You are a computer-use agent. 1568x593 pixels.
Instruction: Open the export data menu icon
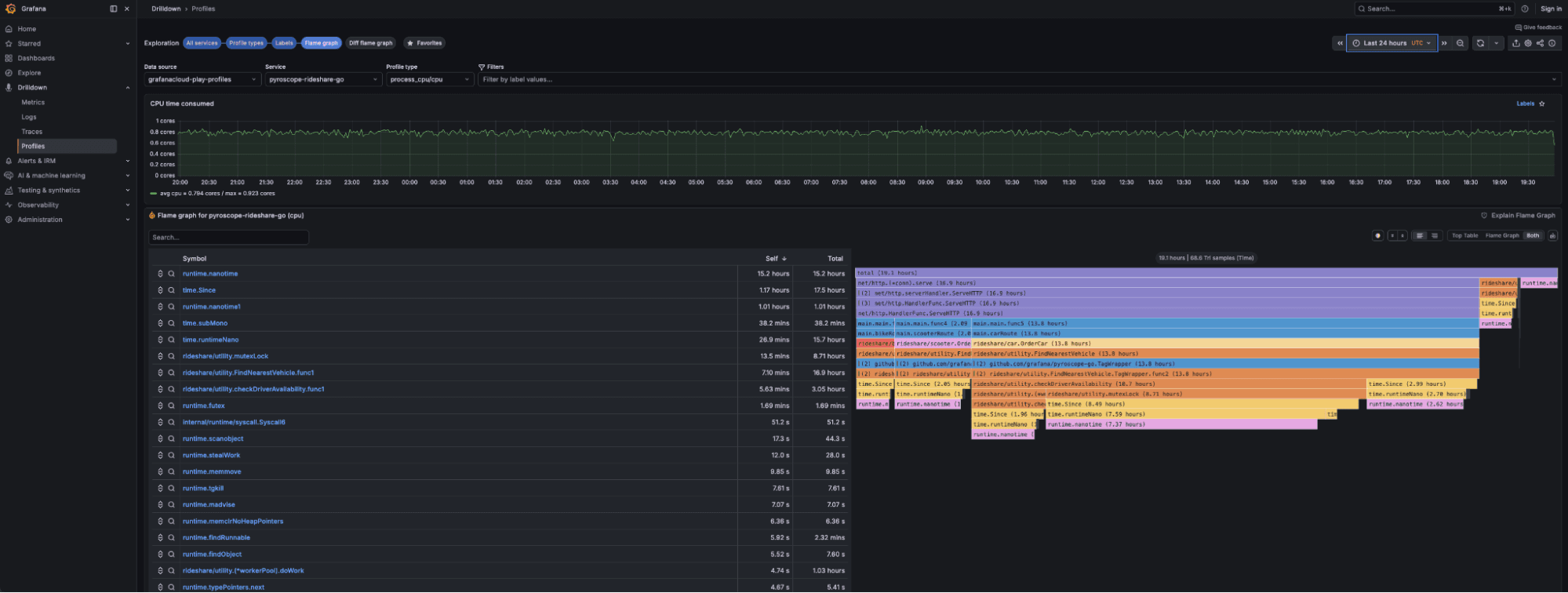coord(1515,43)
